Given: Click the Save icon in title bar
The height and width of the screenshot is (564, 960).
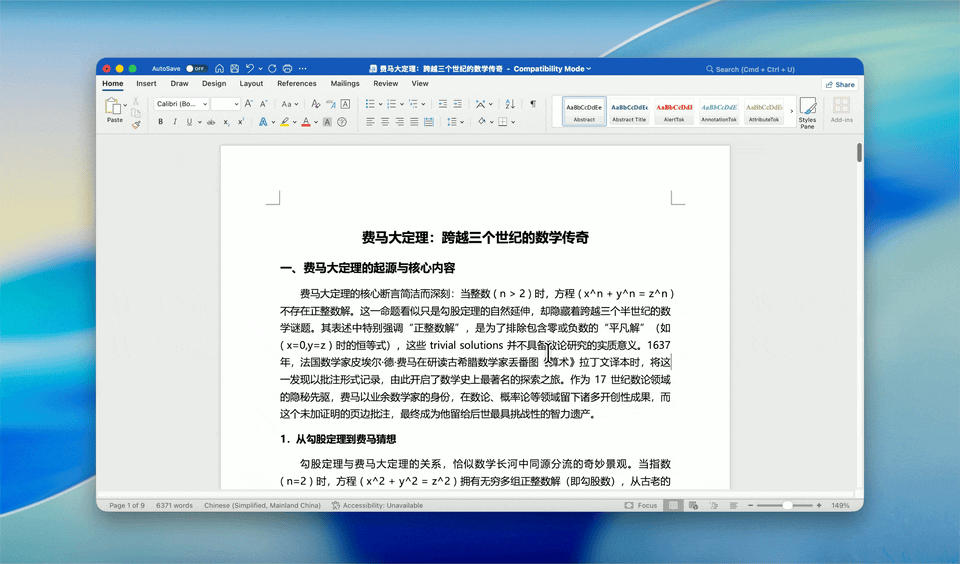Looking at the screenshot, I should [x=234, y=69].
